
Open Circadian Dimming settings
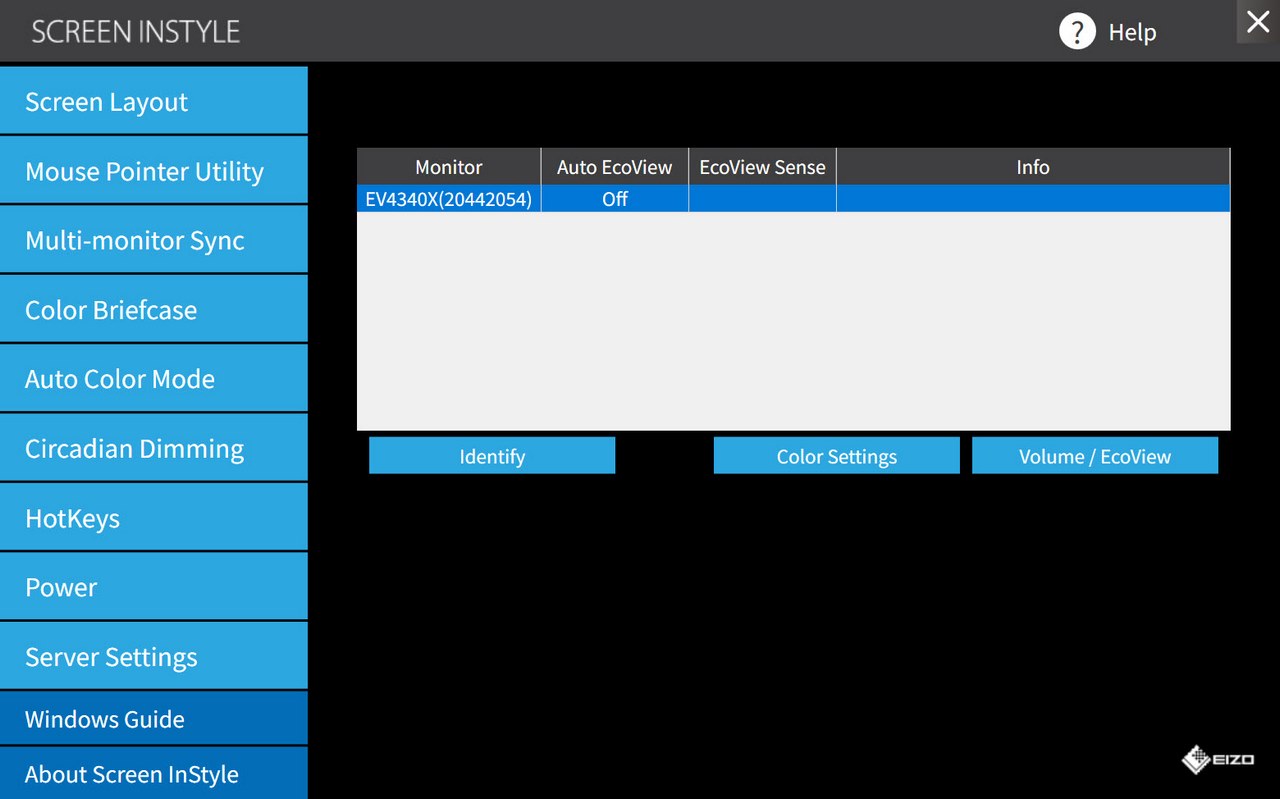154,448
